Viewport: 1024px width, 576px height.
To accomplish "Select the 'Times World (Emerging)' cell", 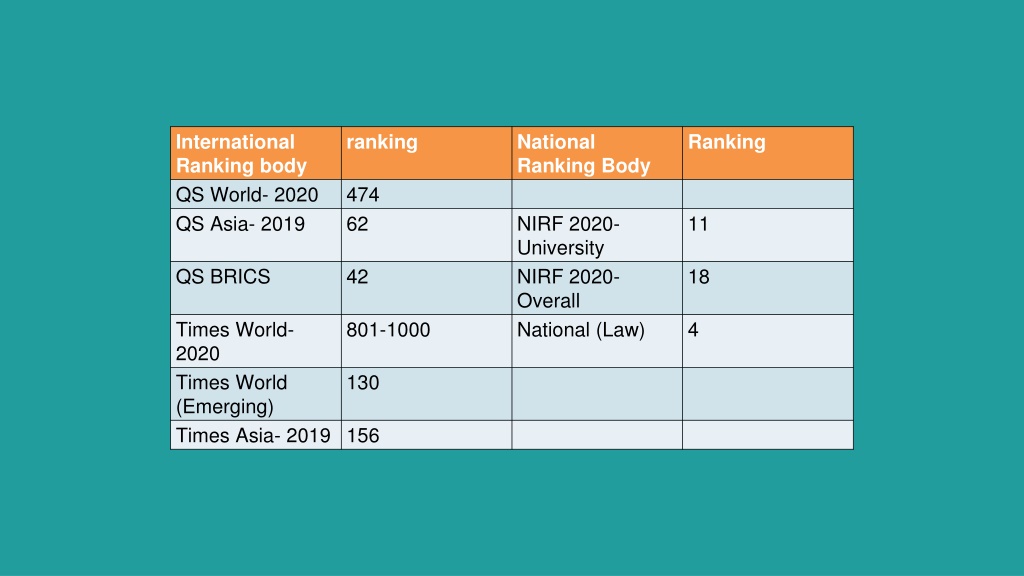I will (x=256, y=394).
